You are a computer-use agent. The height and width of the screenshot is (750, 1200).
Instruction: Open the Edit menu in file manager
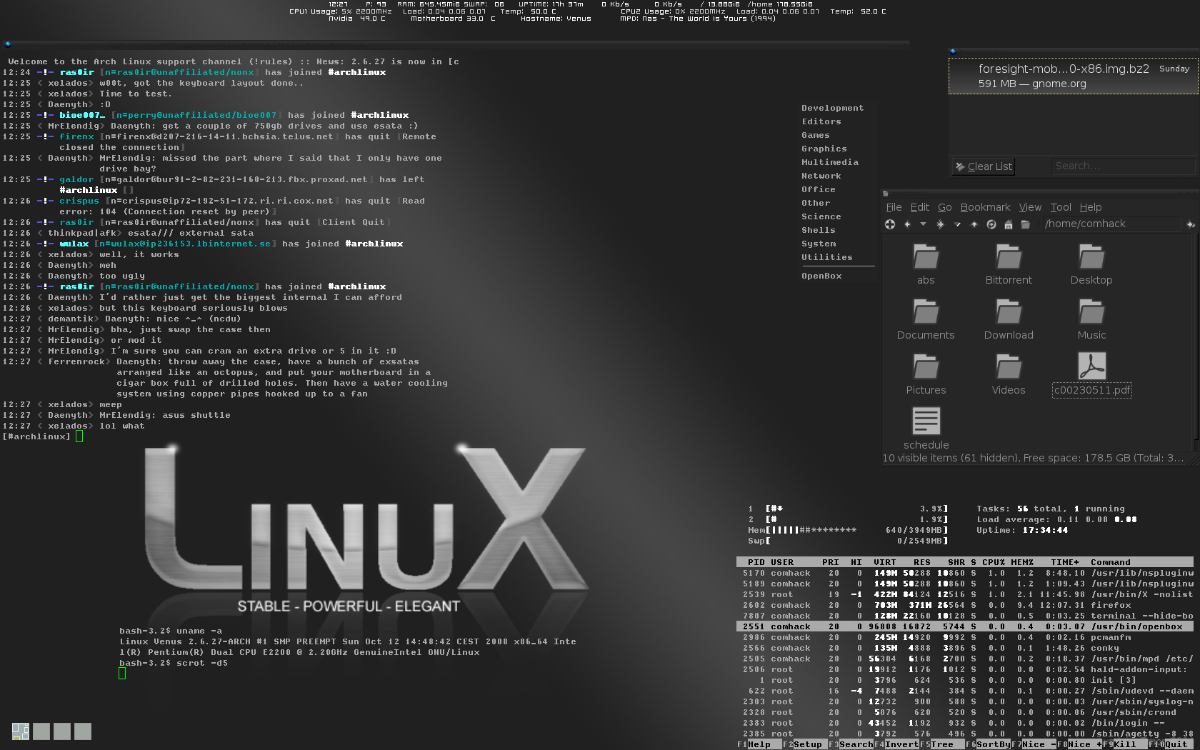pyautogui.click(x=920, y=207)
